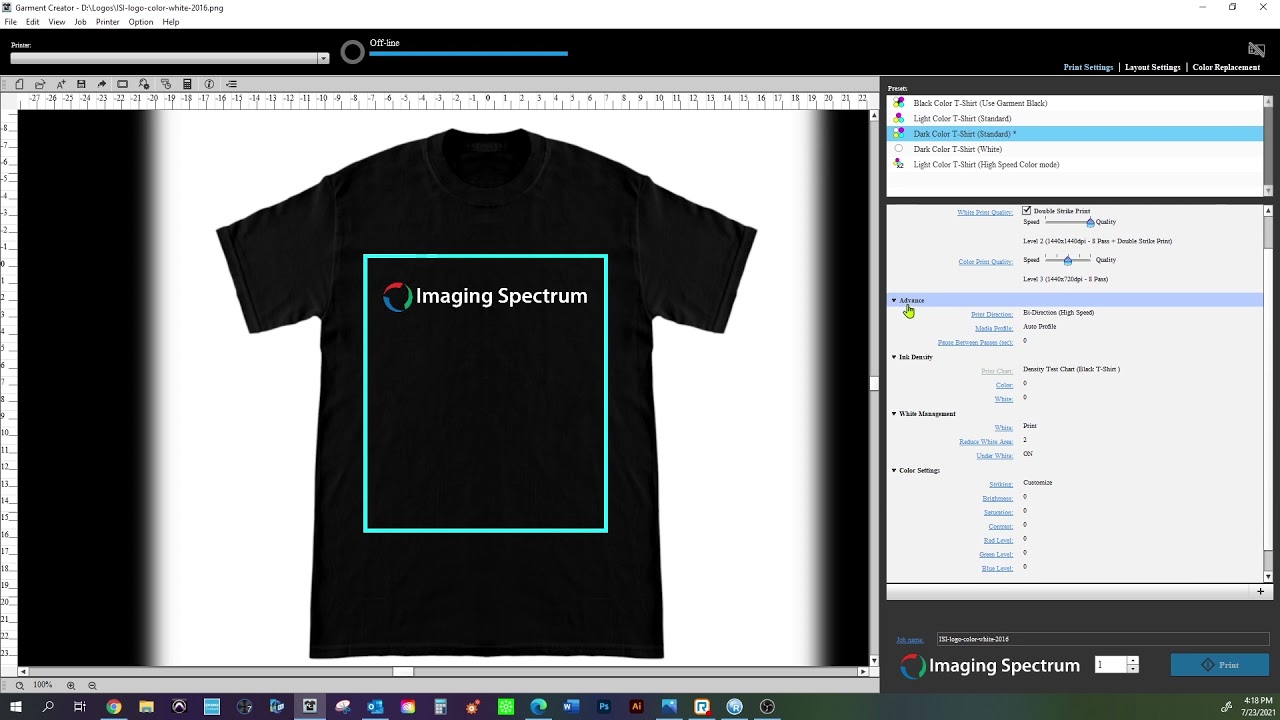Open the File menu
The width and height of the screenshot is (1280, 720).
point(10,22)
